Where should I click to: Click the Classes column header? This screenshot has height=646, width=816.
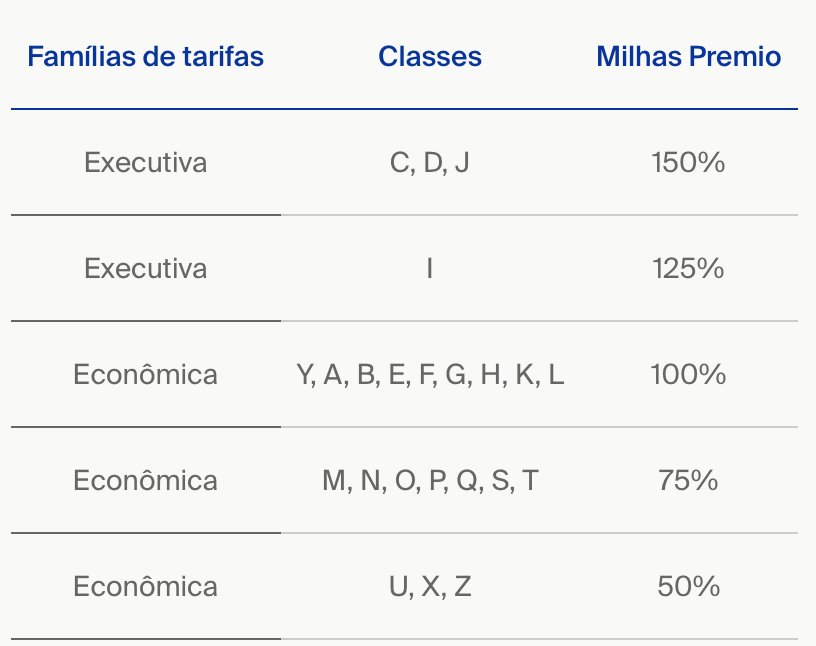click(430, 56)
